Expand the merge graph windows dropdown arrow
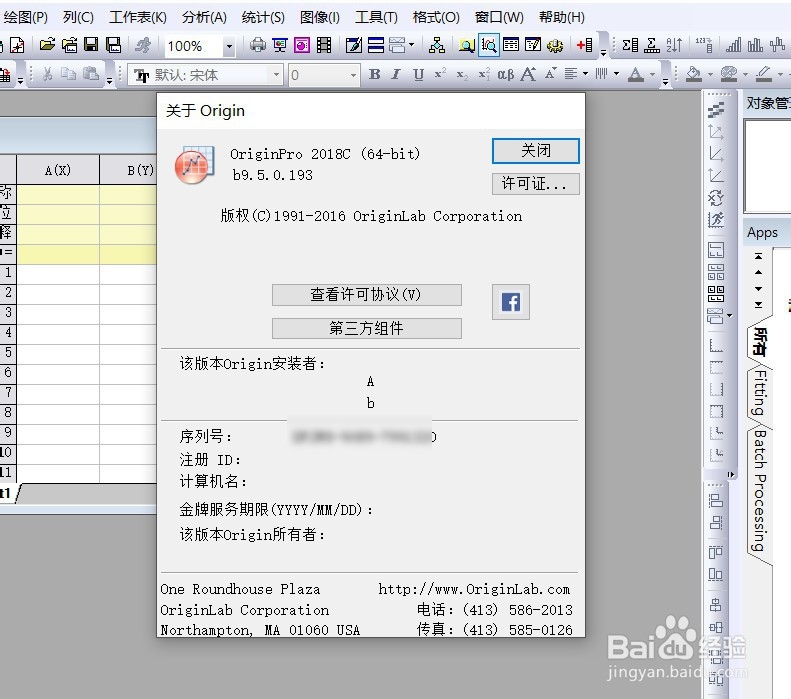 point(412,45)
